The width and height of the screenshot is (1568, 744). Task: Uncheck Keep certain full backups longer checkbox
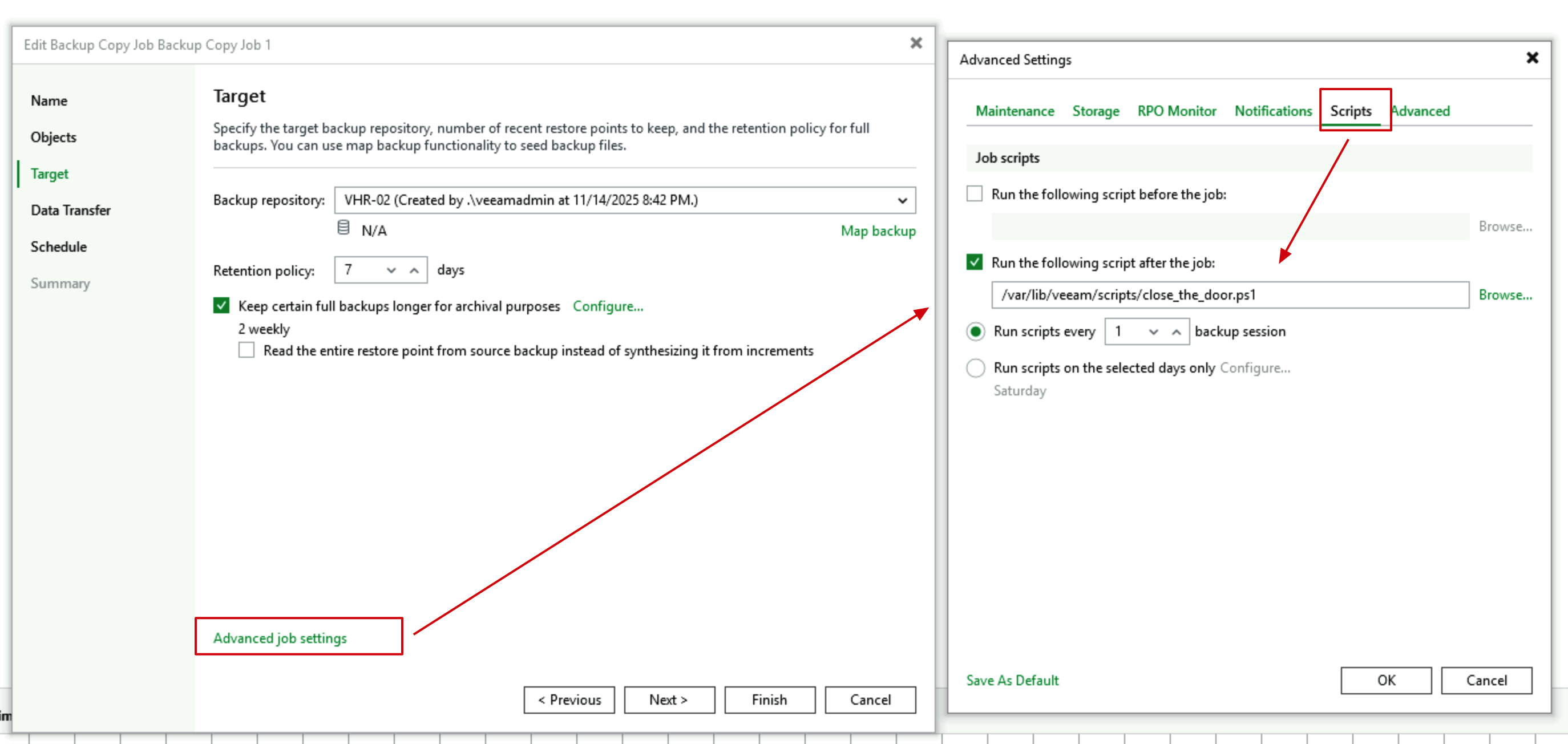pos(221,306)
